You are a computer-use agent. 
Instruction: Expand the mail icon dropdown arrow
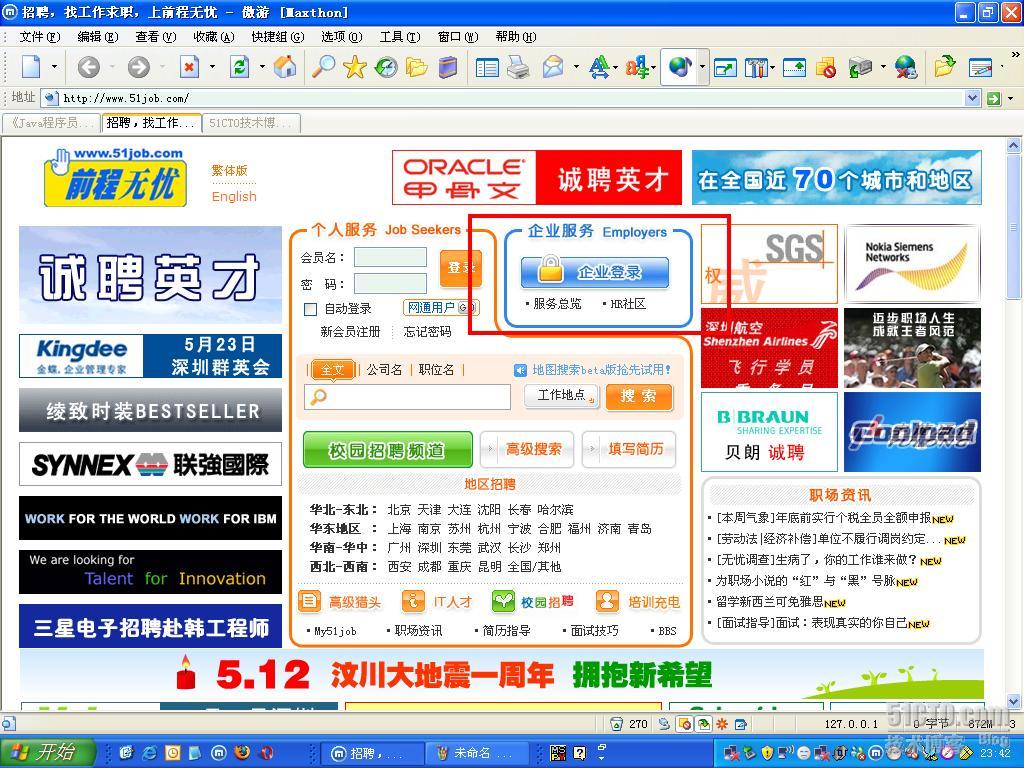point(576,67)
